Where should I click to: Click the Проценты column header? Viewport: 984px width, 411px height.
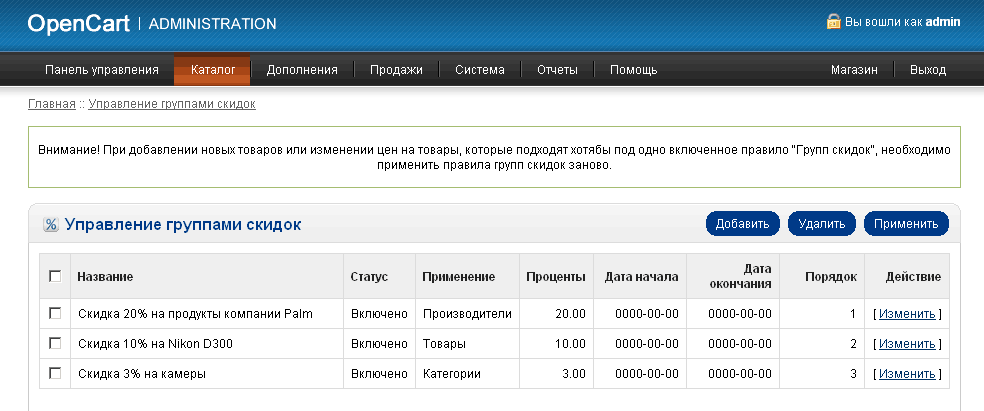(x=555, y=277)
